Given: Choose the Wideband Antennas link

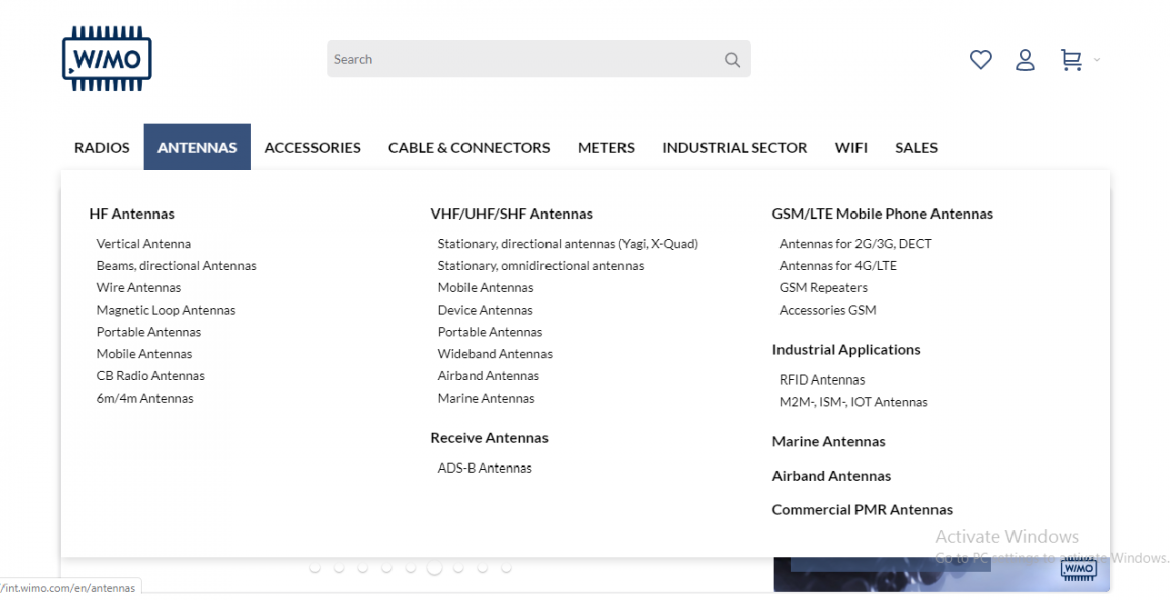Looking at the screenshot, I should click(x=495, y=354).
